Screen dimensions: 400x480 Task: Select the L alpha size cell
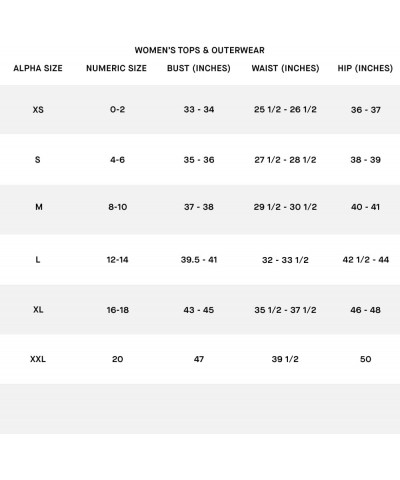click(x=38, y=260)
